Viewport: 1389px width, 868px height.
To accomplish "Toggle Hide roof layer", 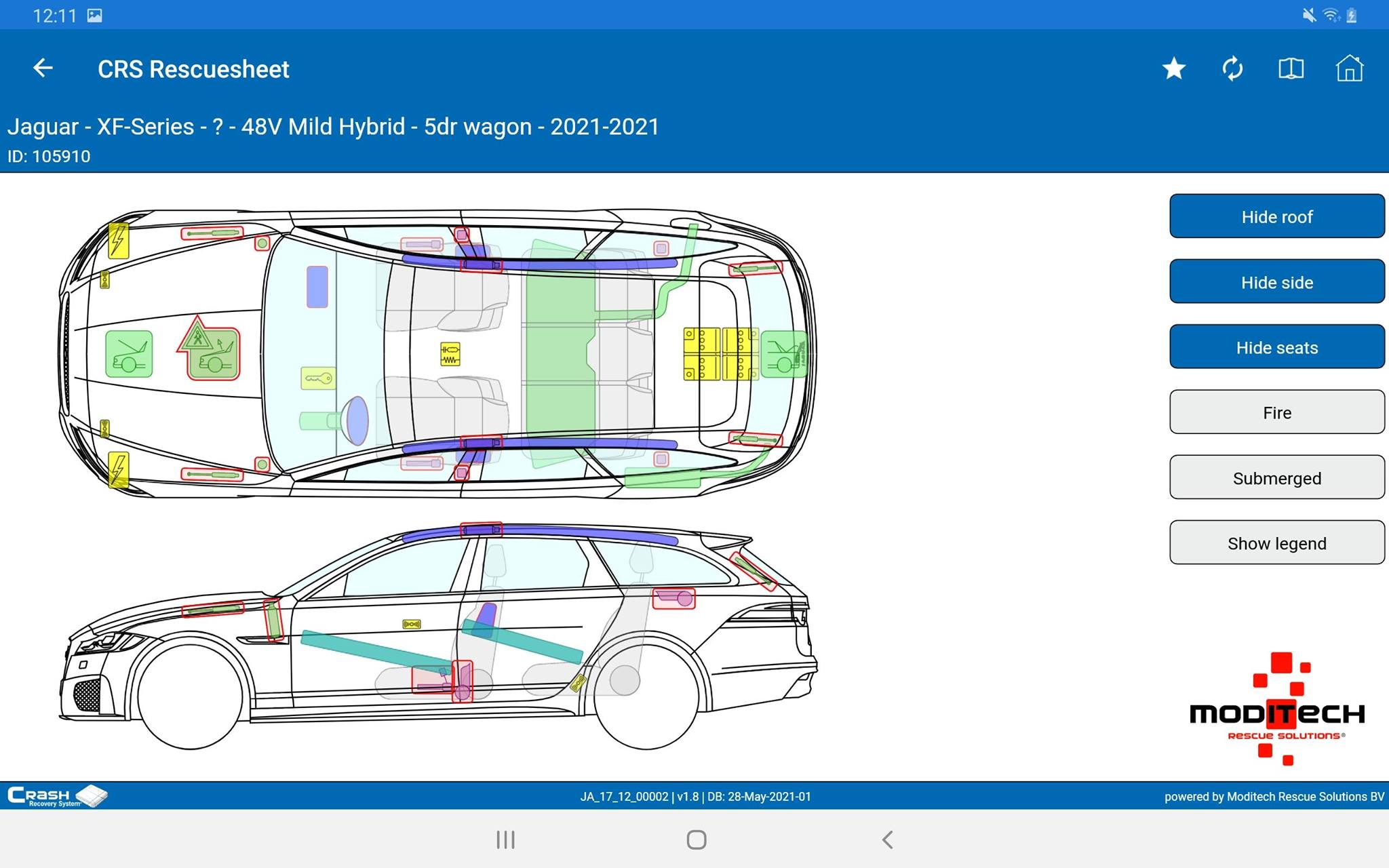I will tap(1277, 216).
